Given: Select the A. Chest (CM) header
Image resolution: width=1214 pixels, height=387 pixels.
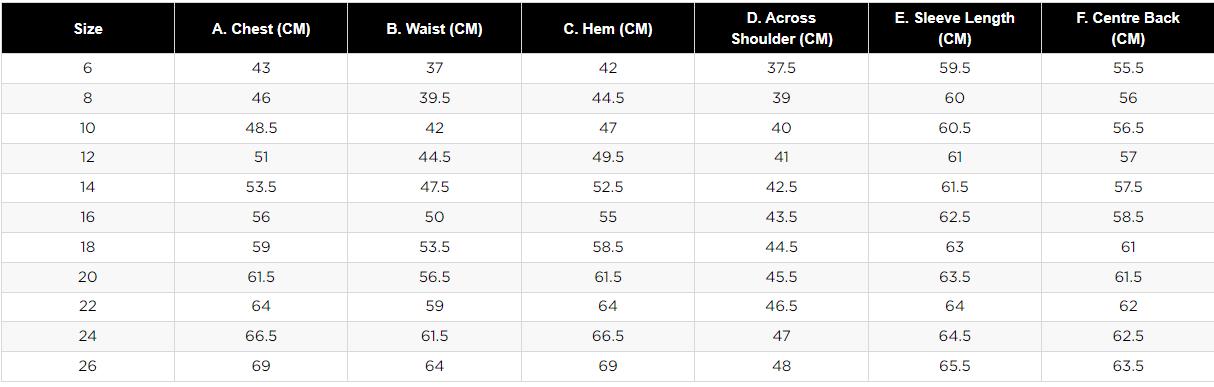Looking at the screenshot, I should click(261, 29).
